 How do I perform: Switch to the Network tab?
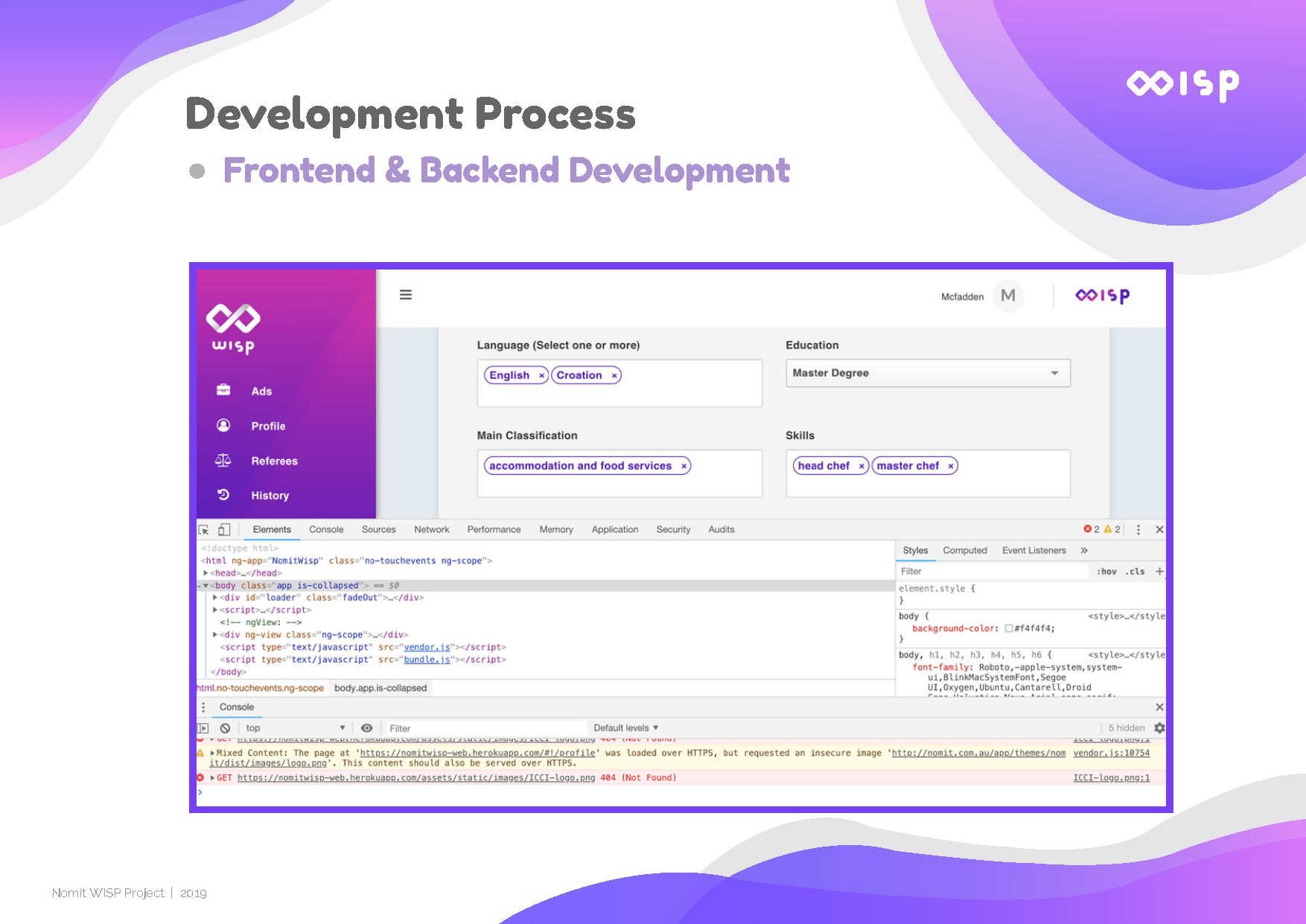[x=431, y=529]
